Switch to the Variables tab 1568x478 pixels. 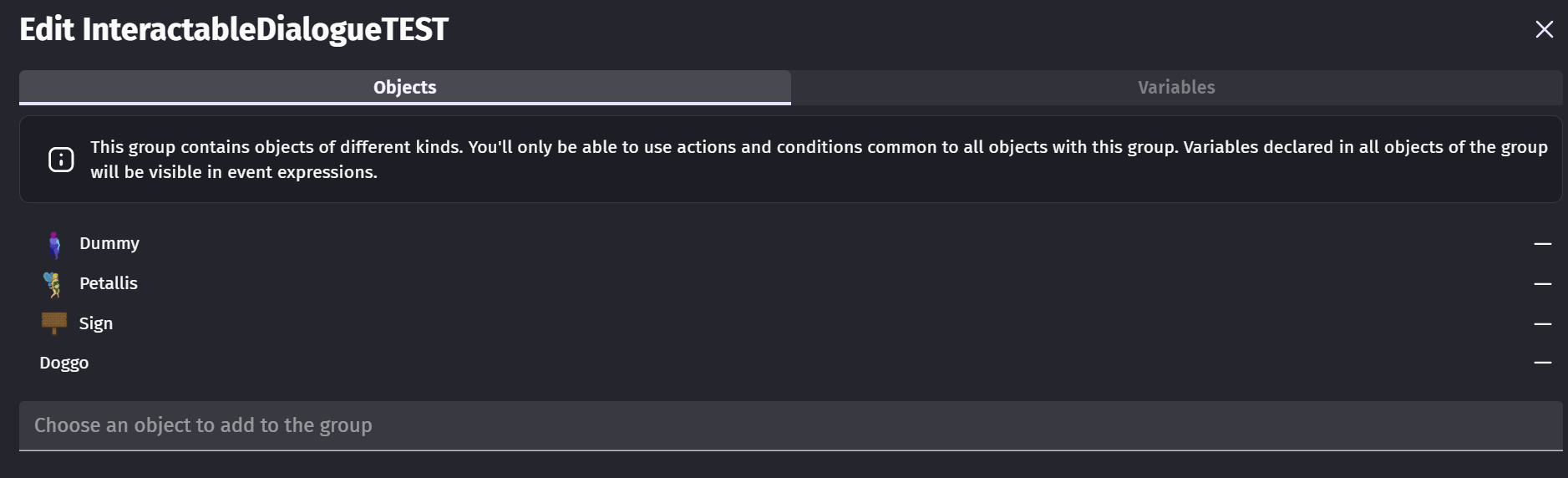coord(1176,87)
